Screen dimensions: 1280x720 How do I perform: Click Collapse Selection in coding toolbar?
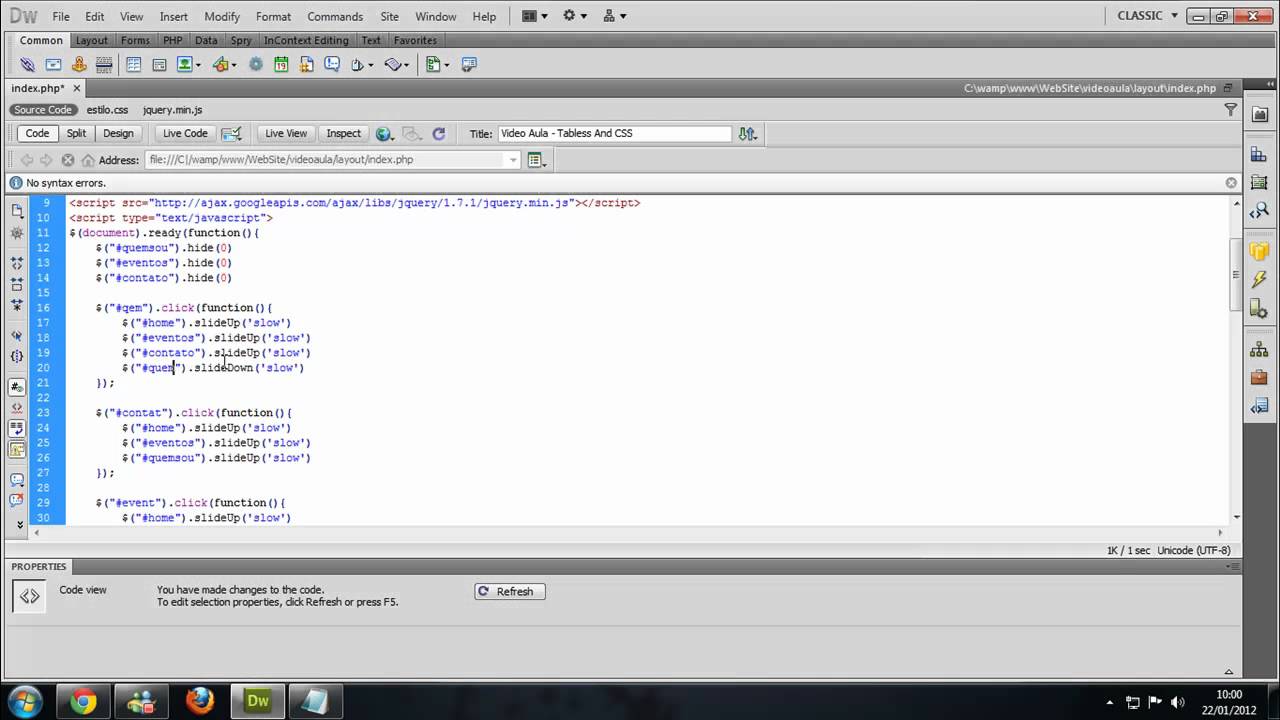tap(17, 283)
